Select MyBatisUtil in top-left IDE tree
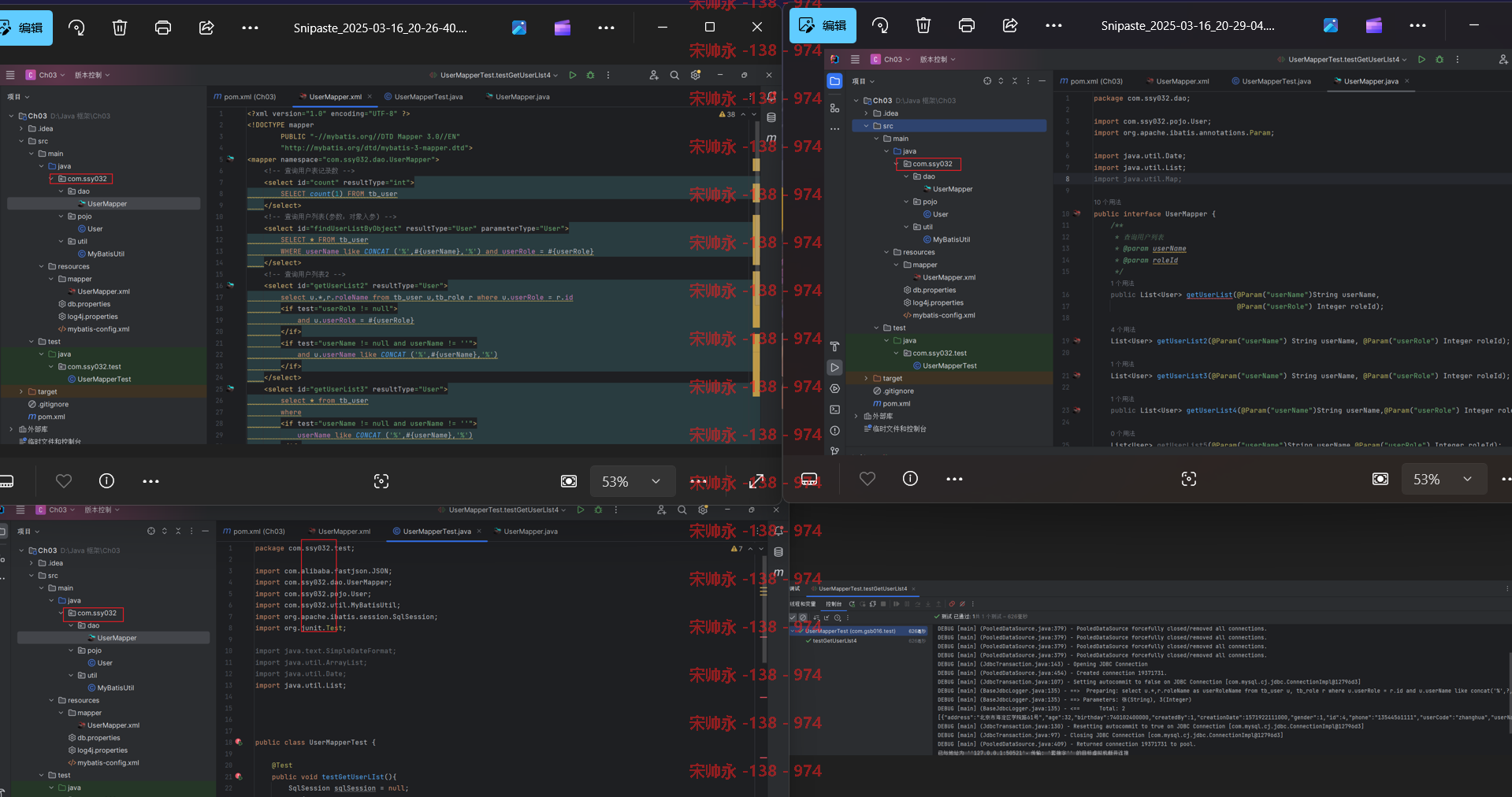1512x797 pixels. (106, 254)
